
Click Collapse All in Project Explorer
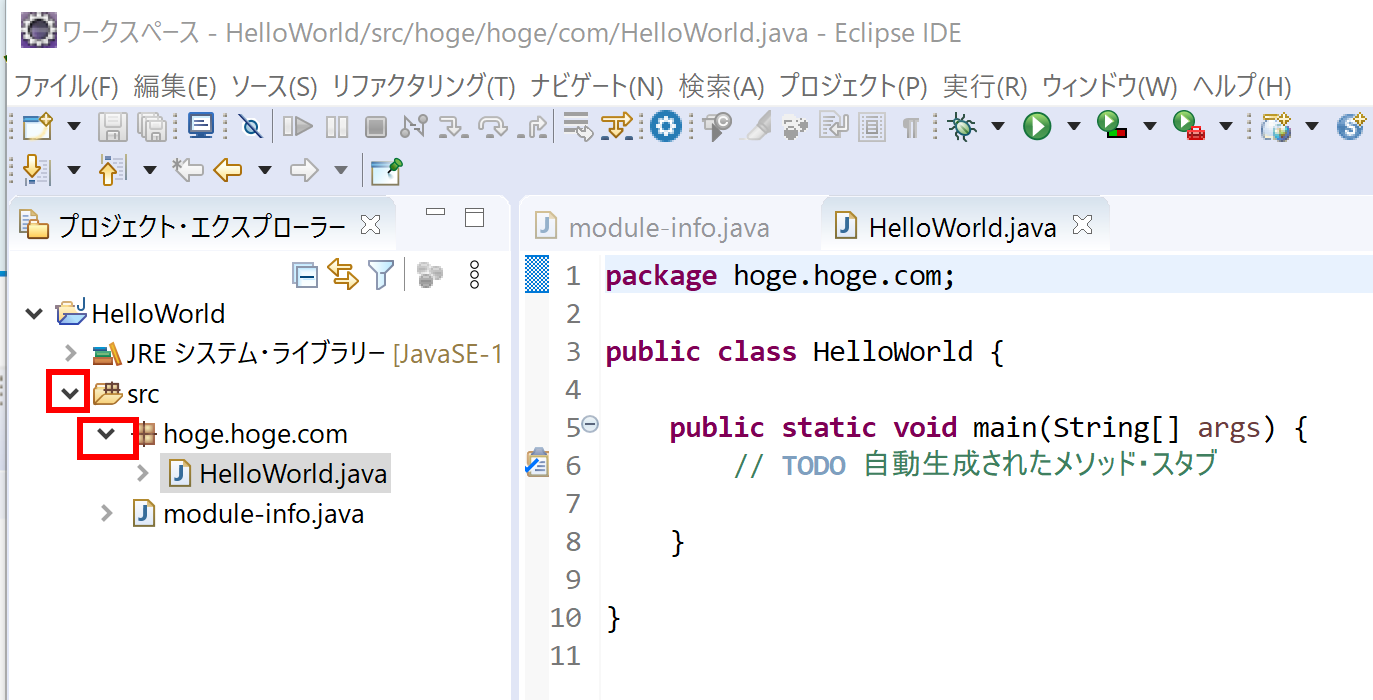point(305,275)
